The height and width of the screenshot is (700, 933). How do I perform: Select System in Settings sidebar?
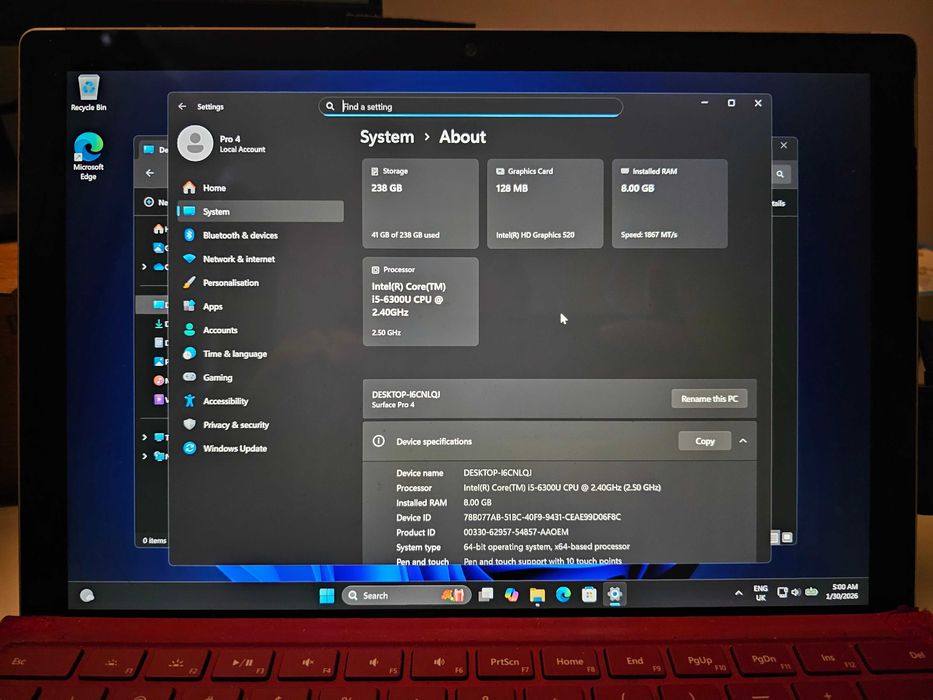point(261,211)
